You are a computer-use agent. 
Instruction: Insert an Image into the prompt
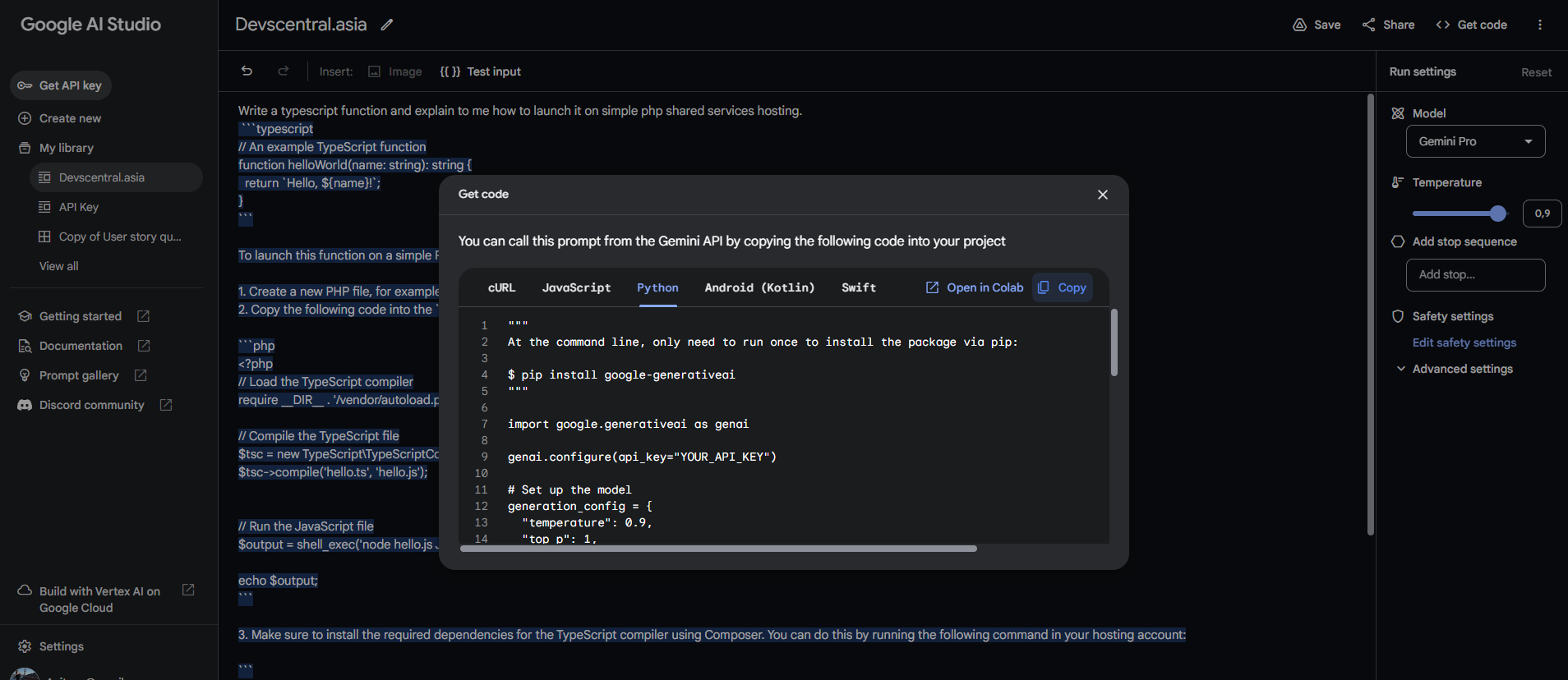tap(395, 71)
